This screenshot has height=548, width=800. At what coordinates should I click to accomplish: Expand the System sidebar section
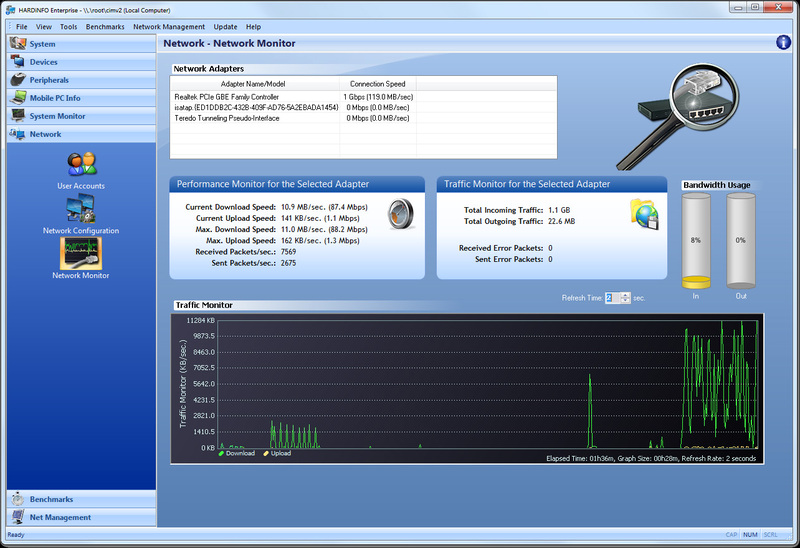82,44
